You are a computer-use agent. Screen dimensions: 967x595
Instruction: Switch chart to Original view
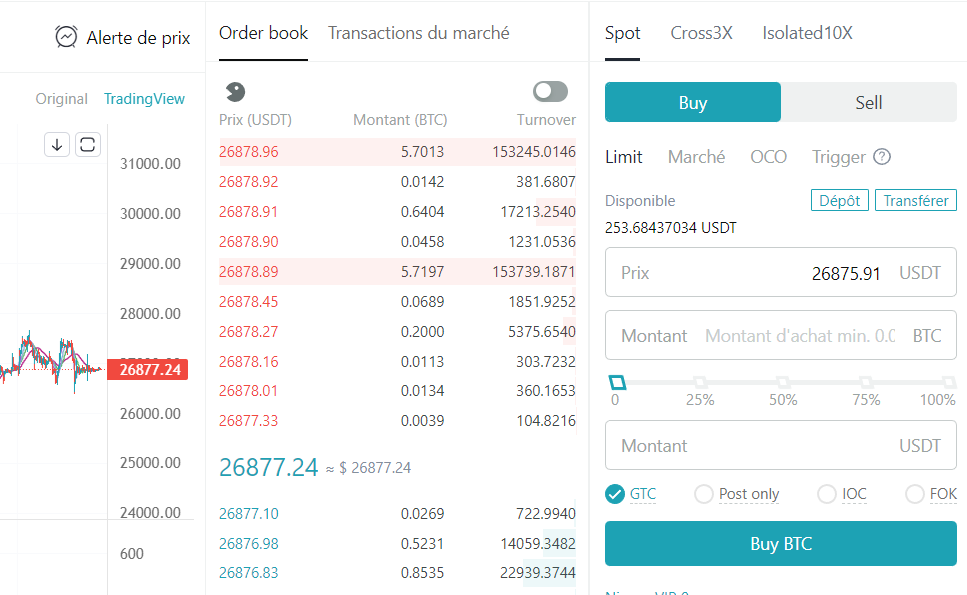click(61, 99)
